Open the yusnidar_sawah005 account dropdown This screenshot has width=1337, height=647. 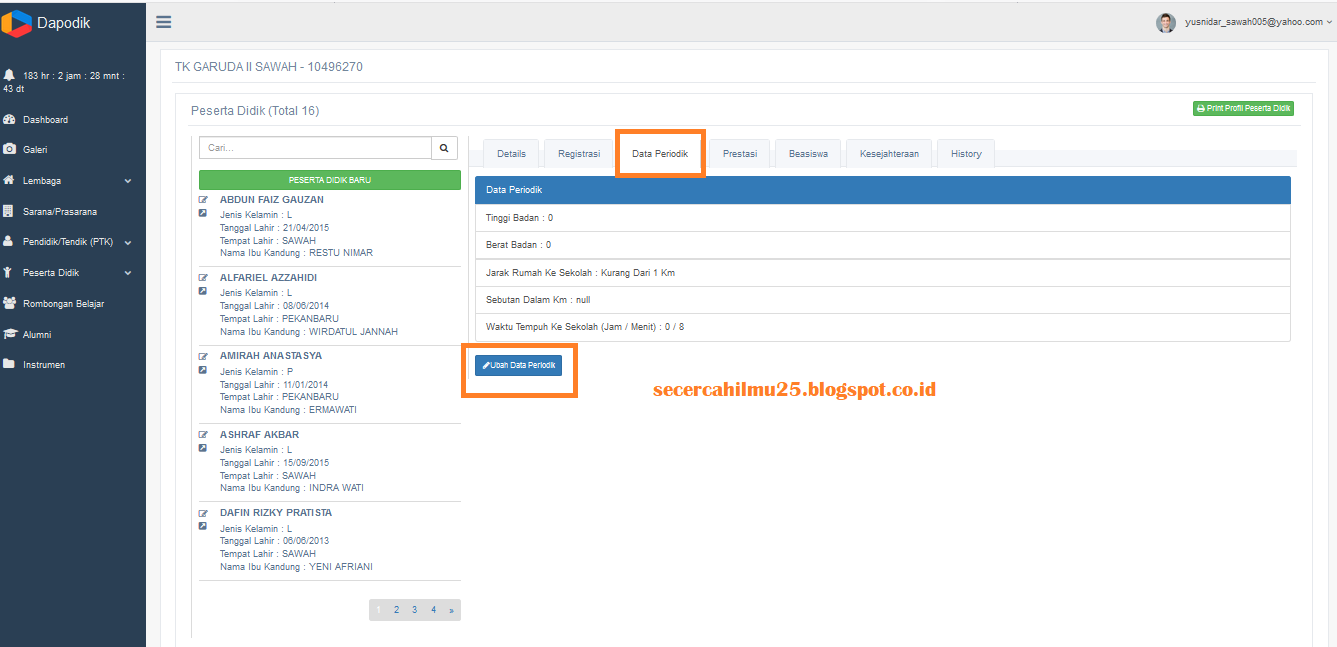pos(1258,22)
